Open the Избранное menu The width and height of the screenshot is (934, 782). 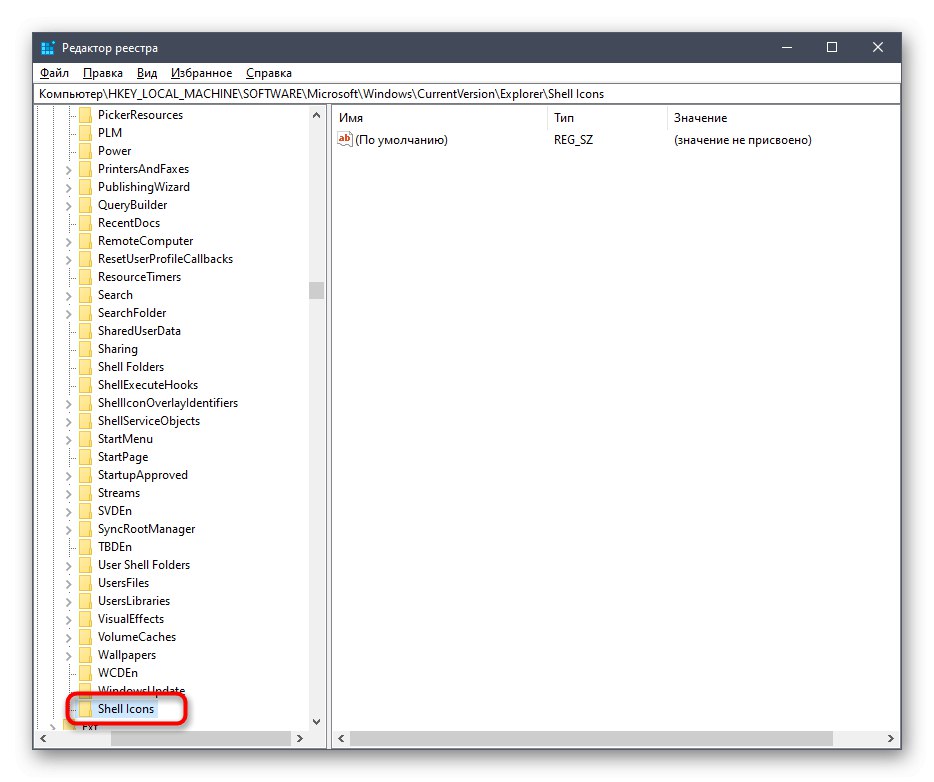click(201, 73)
